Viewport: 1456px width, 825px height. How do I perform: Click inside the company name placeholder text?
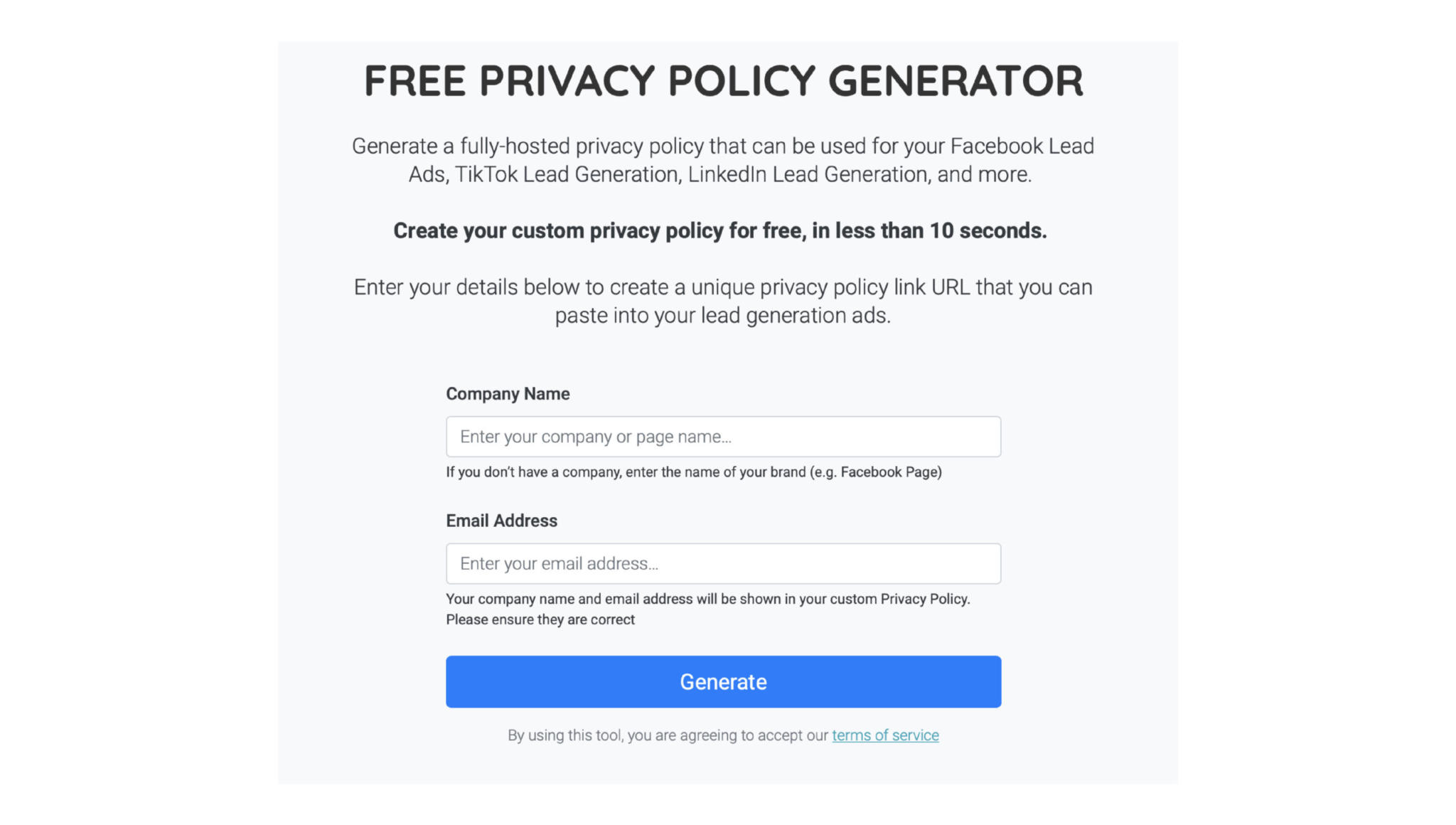click(595, 436)
